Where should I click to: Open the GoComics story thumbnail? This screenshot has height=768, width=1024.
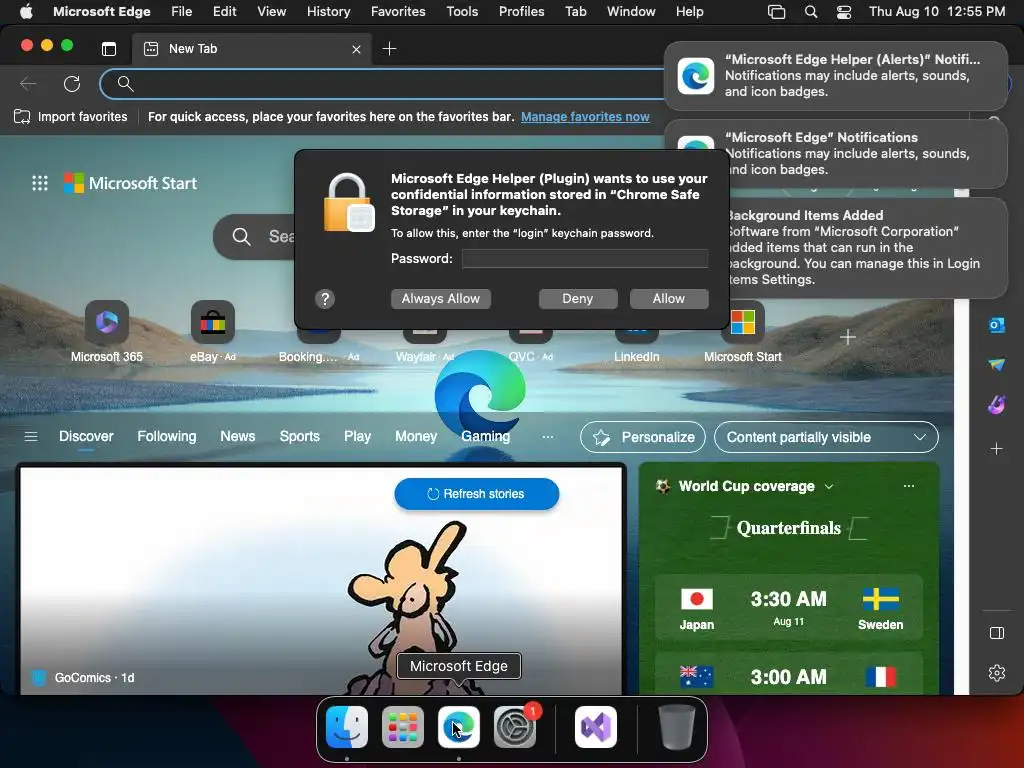321,580
